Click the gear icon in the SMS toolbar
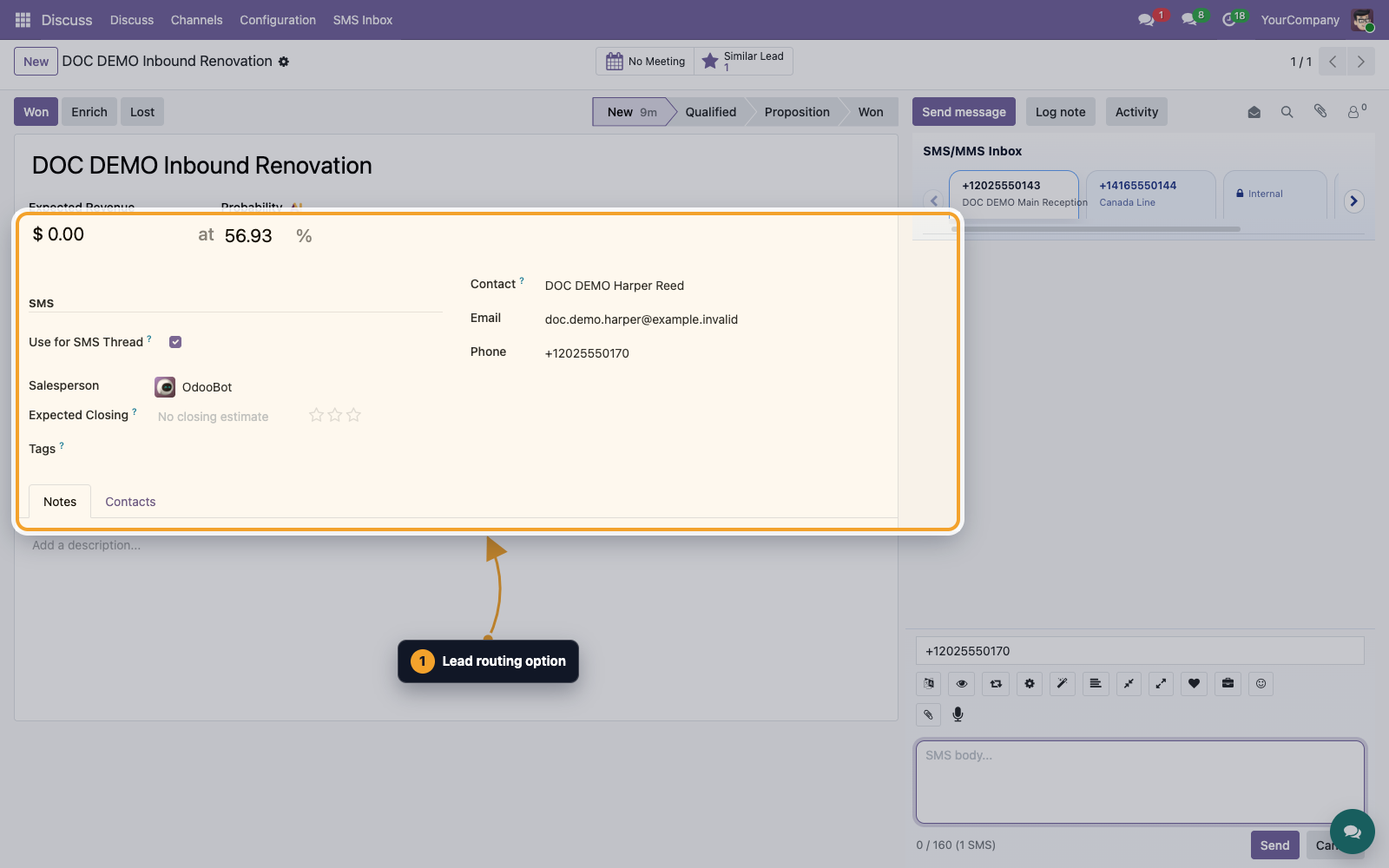The image size is (1389, 868). click(x=1030, y=684)
